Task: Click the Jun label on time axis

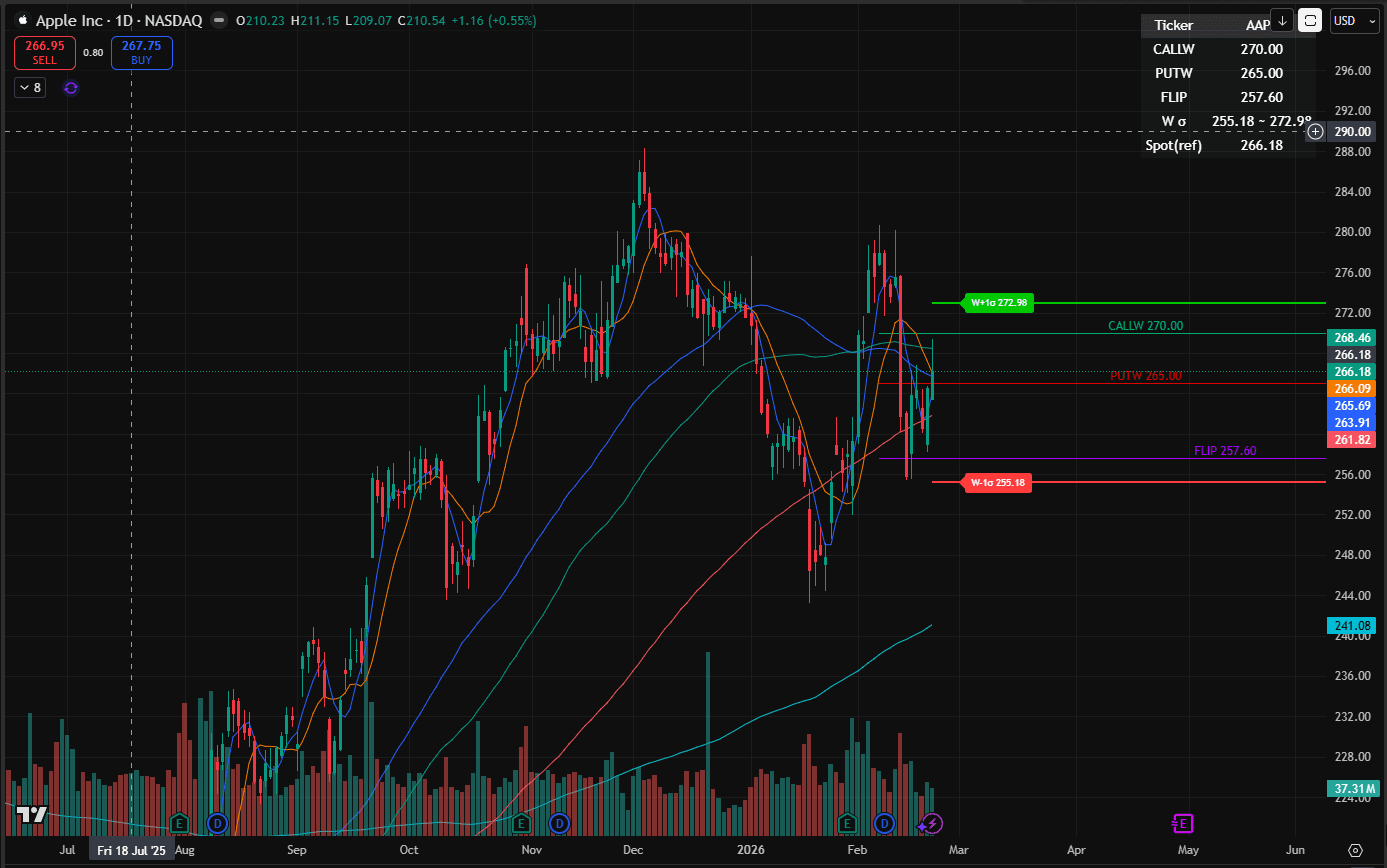Action: point(1295,850)
